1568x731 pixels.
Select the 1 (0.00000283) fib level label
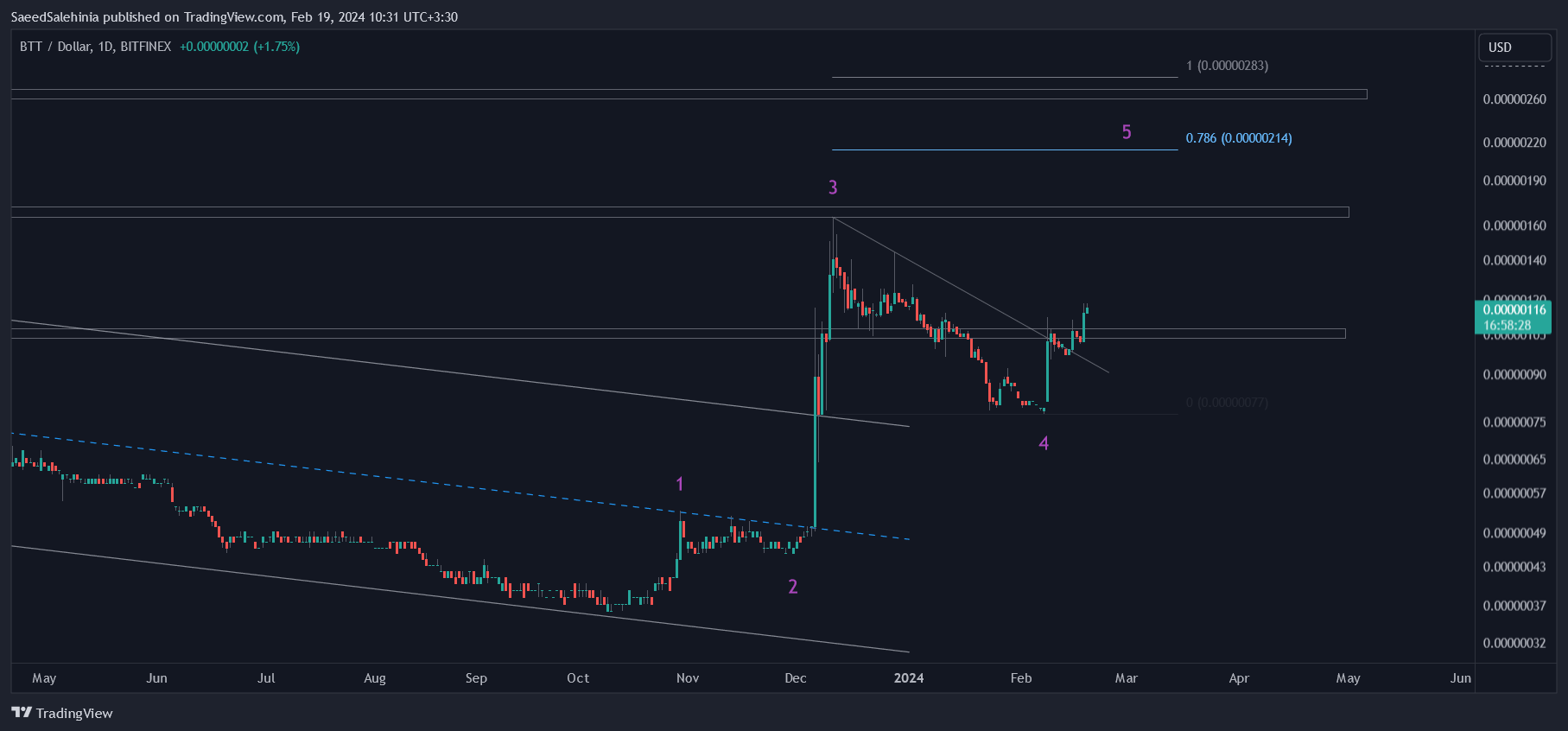point(1227,66)
